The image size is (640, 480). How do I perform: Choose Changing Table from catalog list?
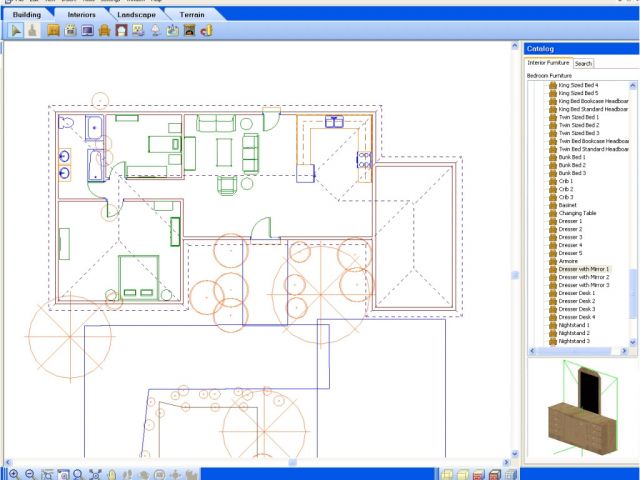pyautogui.click(x=577, y=213)
